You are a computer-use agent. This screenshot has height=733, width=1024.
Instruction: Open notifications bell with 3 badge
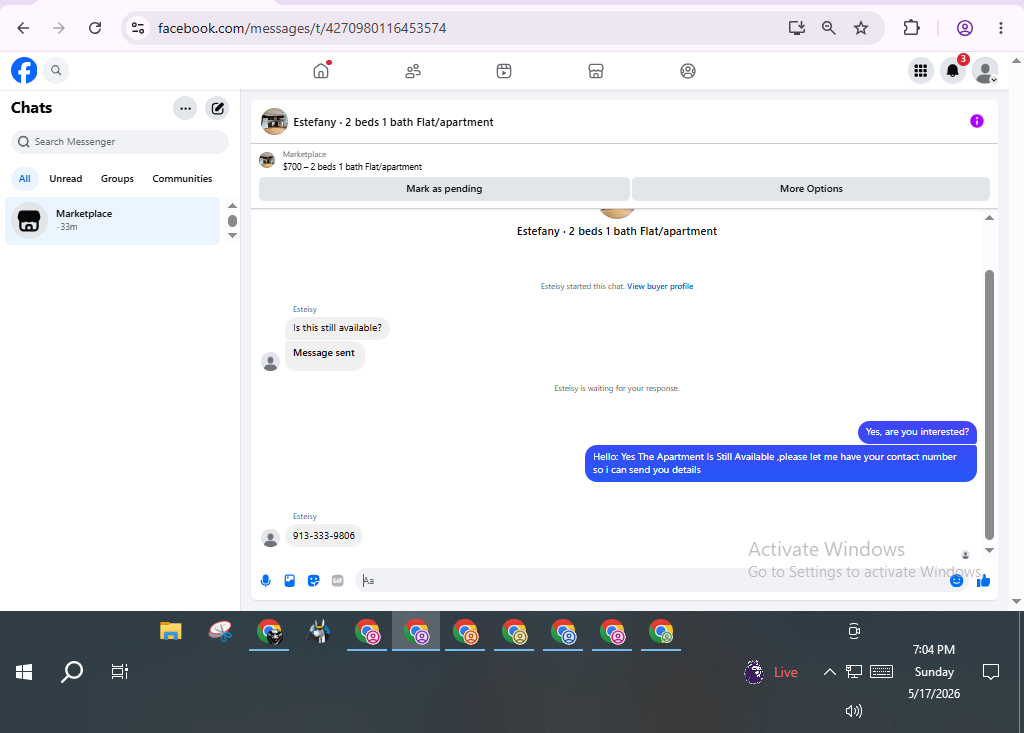(953, 71)
